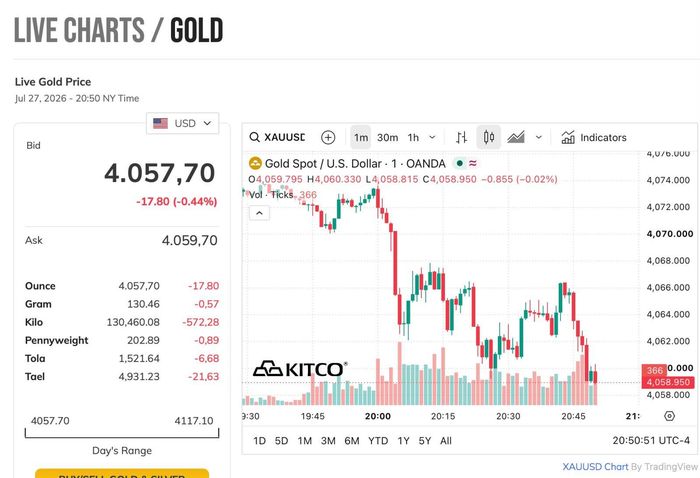The height and width of the screenshot is (478, 700).
Task: Select the 5D date range
Action: [281, 441]
